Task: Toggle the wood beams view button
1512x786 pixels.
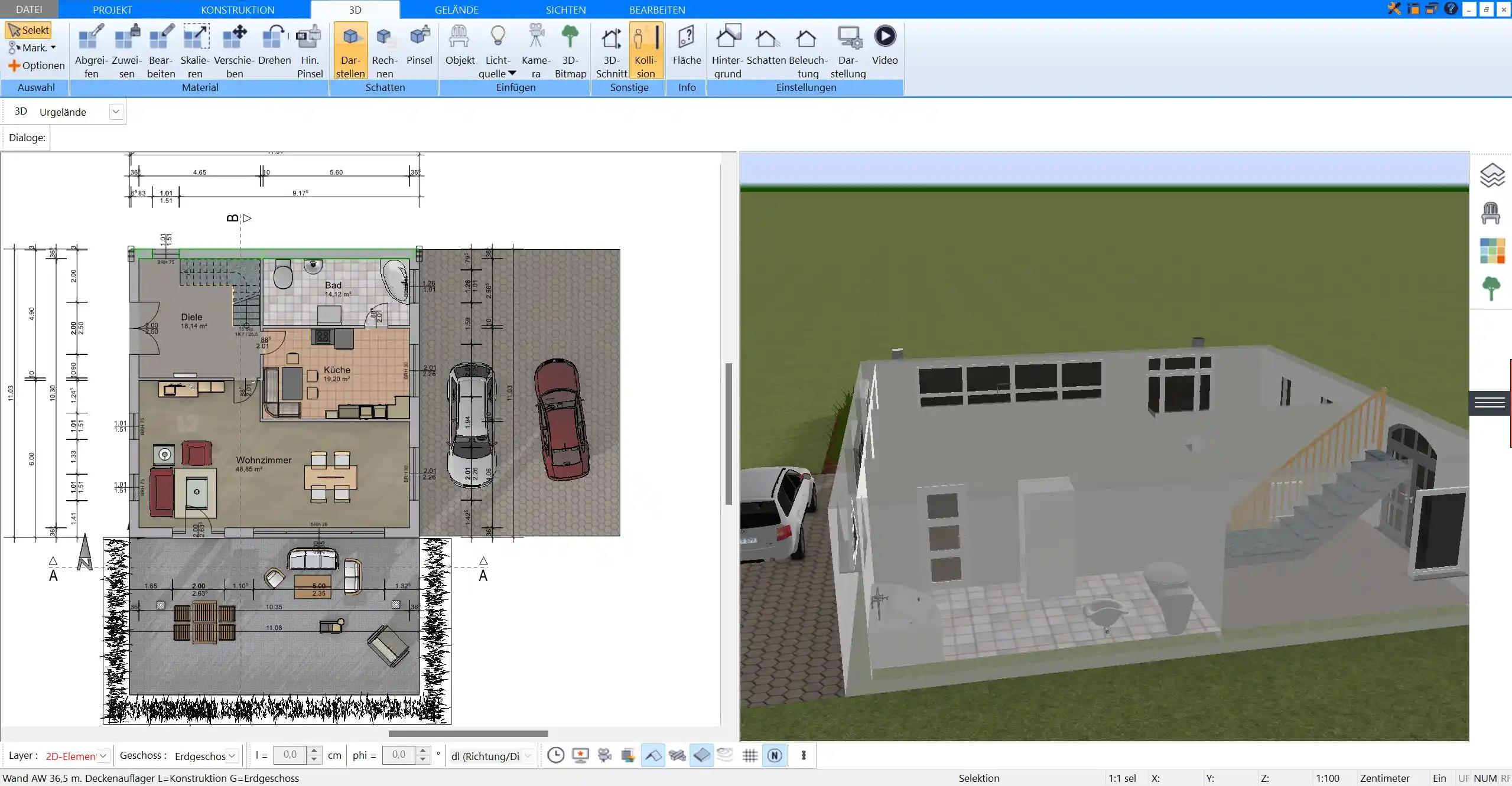Action: pyautogui.click(x=677, y=755)
